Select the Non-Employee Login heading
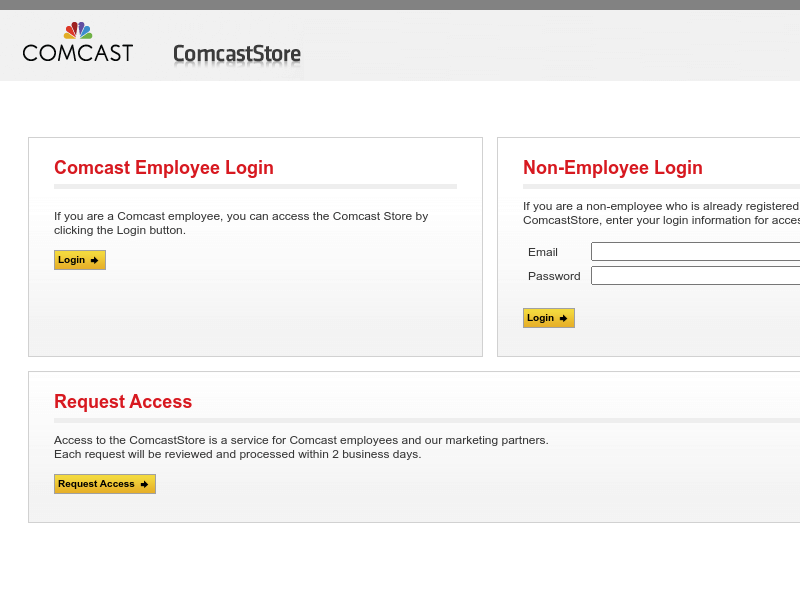The image size is (800, 600). [x=613, y=167]
